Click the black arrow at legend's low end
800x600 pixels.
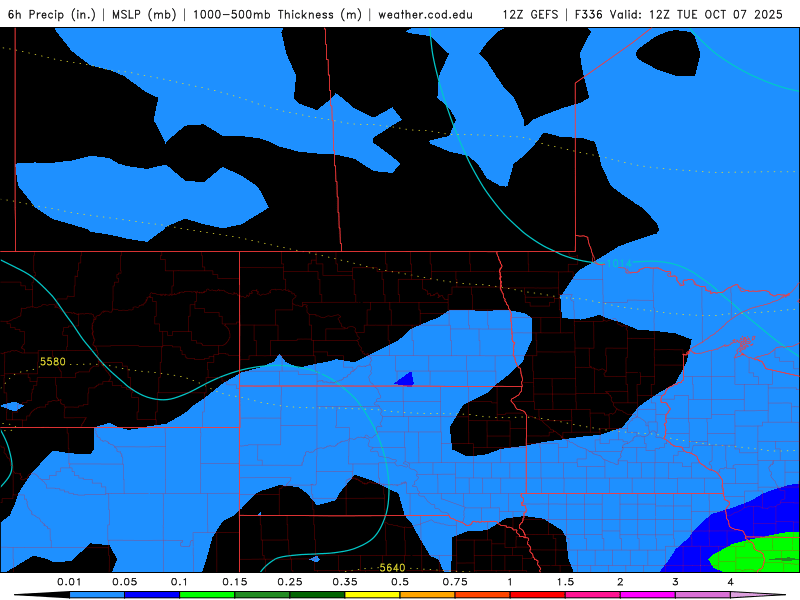tap(42, 595)
